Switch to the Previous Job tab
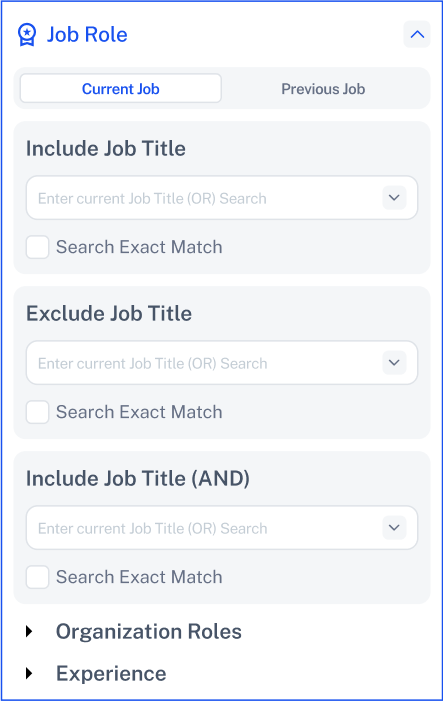 click(x=323, y=89)
